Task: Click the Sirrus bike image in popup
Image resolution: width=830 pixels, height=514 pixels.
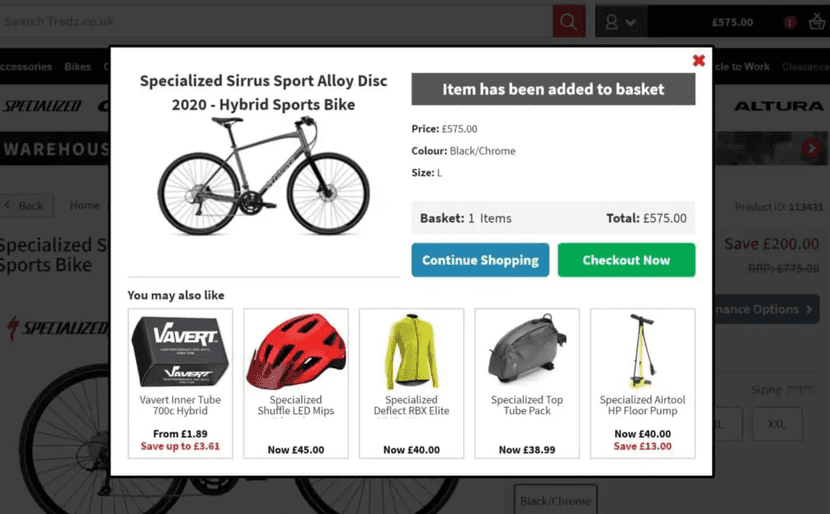Action: pyautogui.click(x=264, y=176)
